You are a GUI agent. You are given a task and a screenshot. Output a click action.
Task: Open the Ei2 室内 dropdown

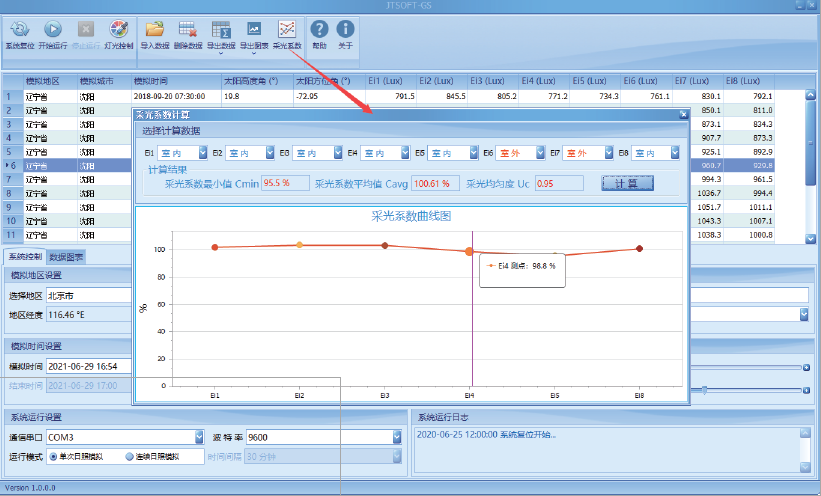pyautogui.click(x=270, y=152)
